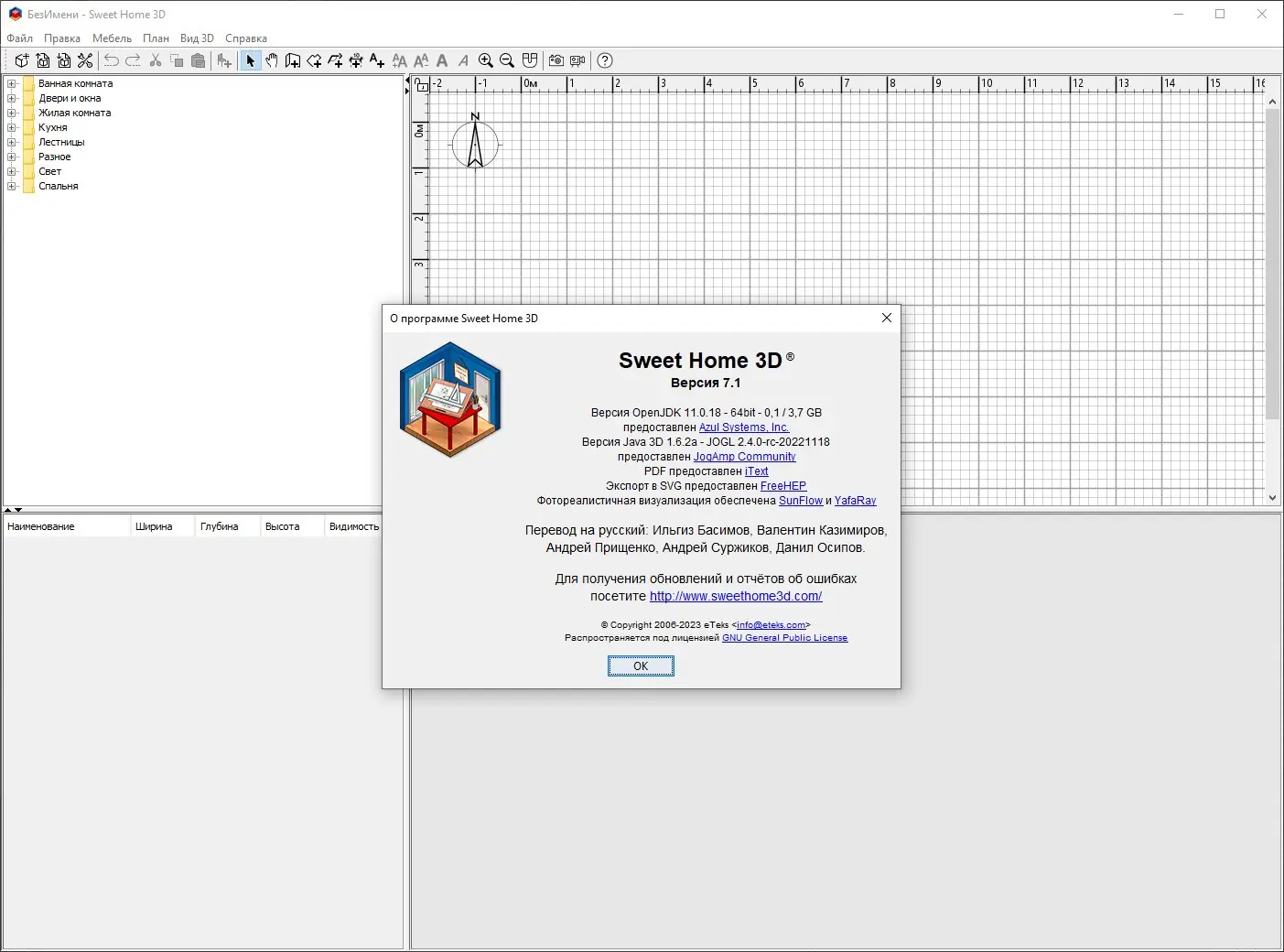Open the GNU General Public License link

point(785,638)
